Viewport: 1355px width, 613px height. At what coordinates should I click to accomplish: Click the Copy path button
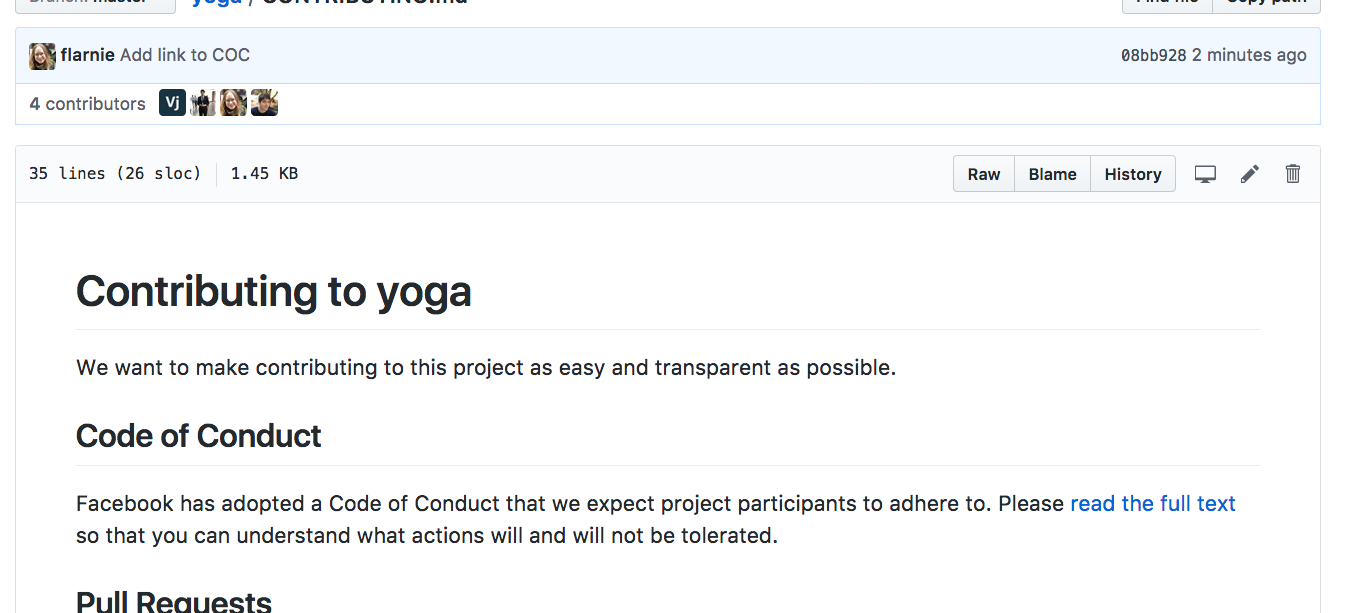(1266, 4)
